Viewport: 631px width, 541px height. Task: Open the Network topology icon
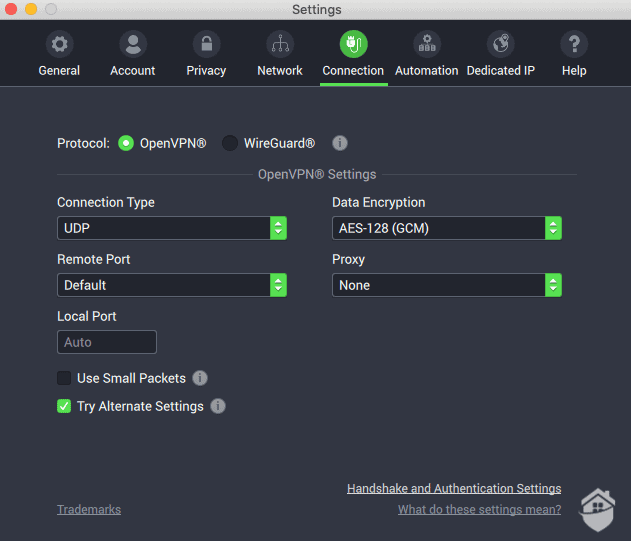coord(280,44)
